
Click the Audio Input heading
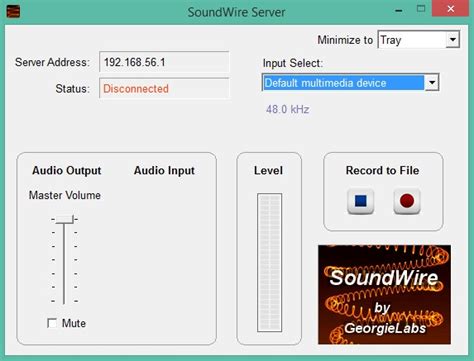(x=164, y=171)
